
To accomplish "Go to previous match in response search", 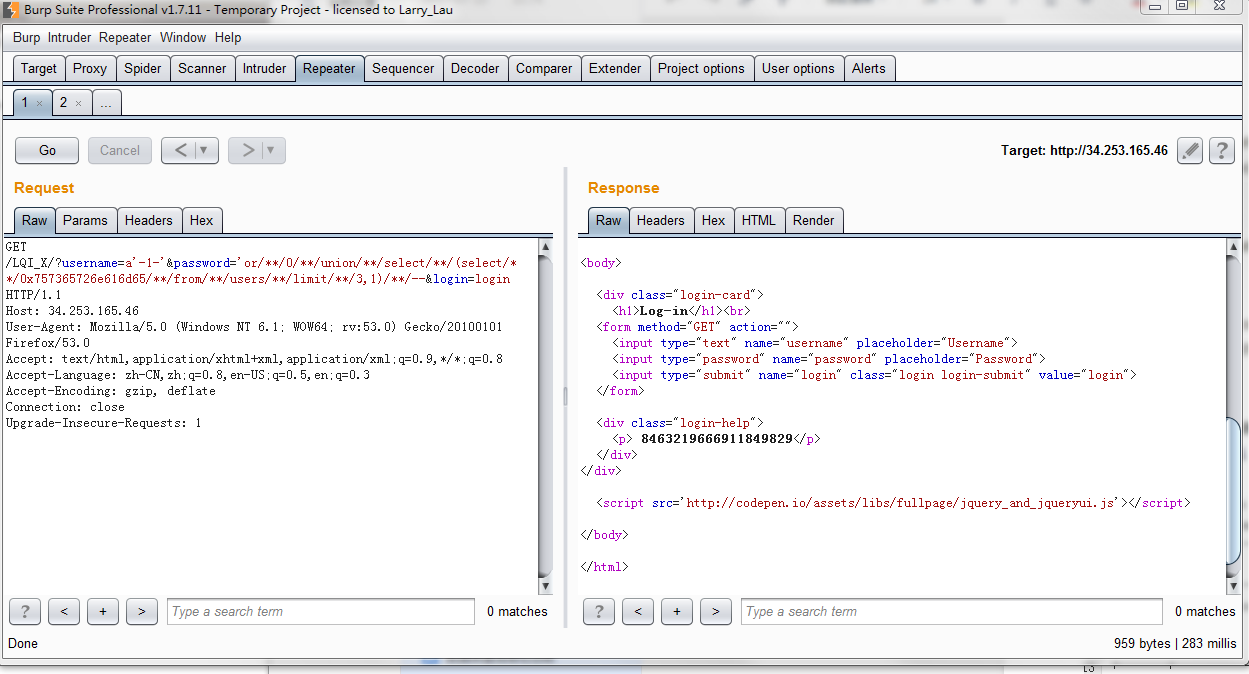I will 638,611.
